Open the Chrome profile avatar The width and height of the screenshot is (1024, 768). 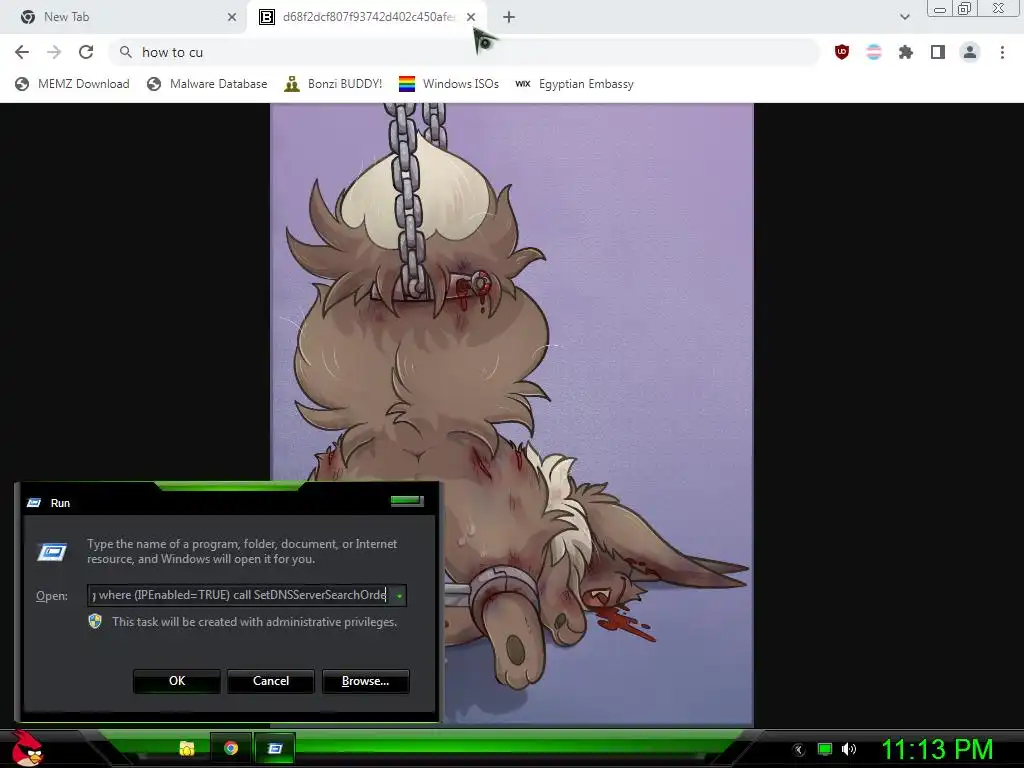(970, 52)
